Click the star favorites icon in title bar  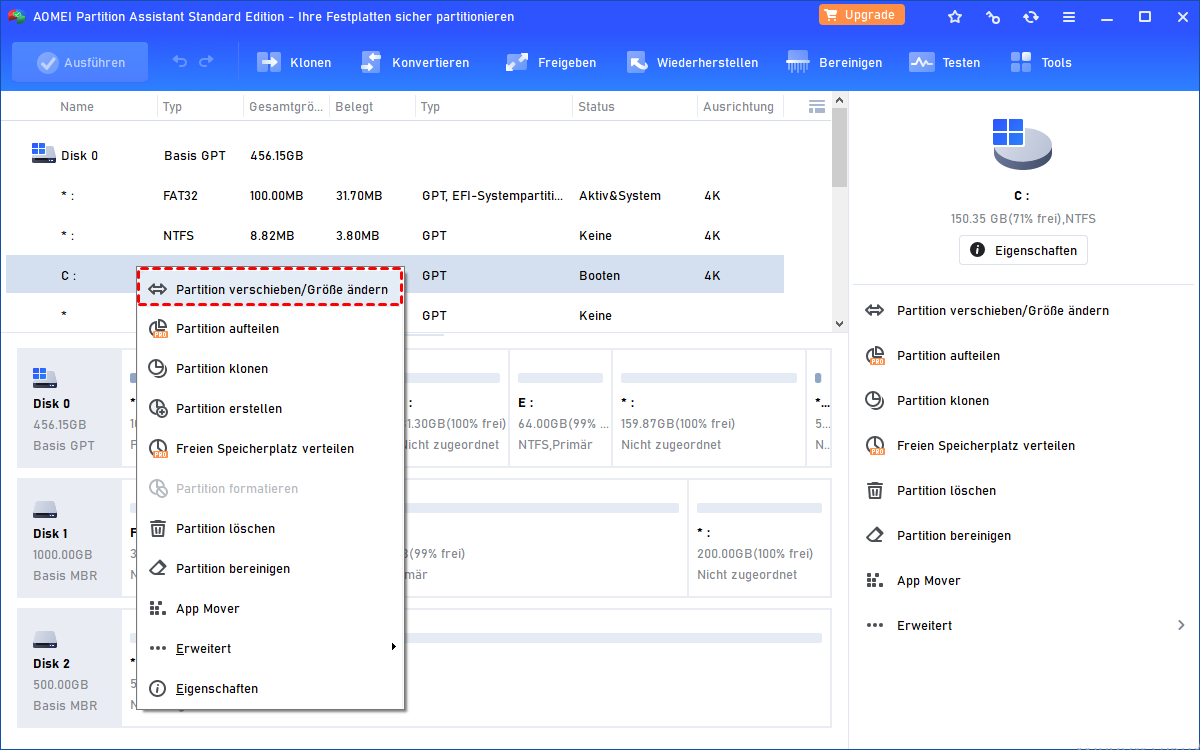(x=955, y=17)
